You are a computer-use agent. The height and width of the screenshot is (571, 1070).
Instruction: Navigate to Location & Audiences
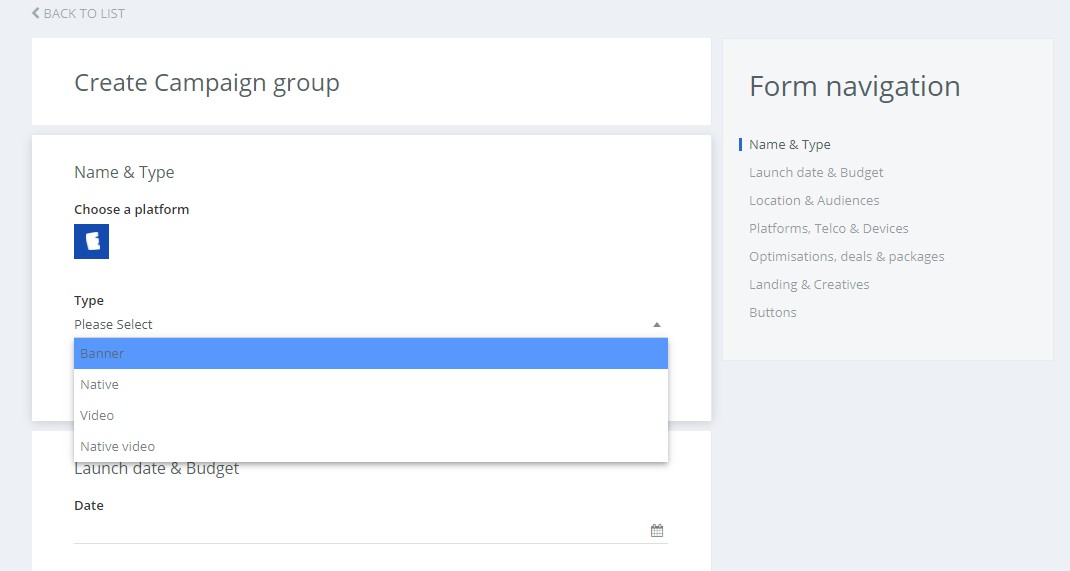[814, 201]
